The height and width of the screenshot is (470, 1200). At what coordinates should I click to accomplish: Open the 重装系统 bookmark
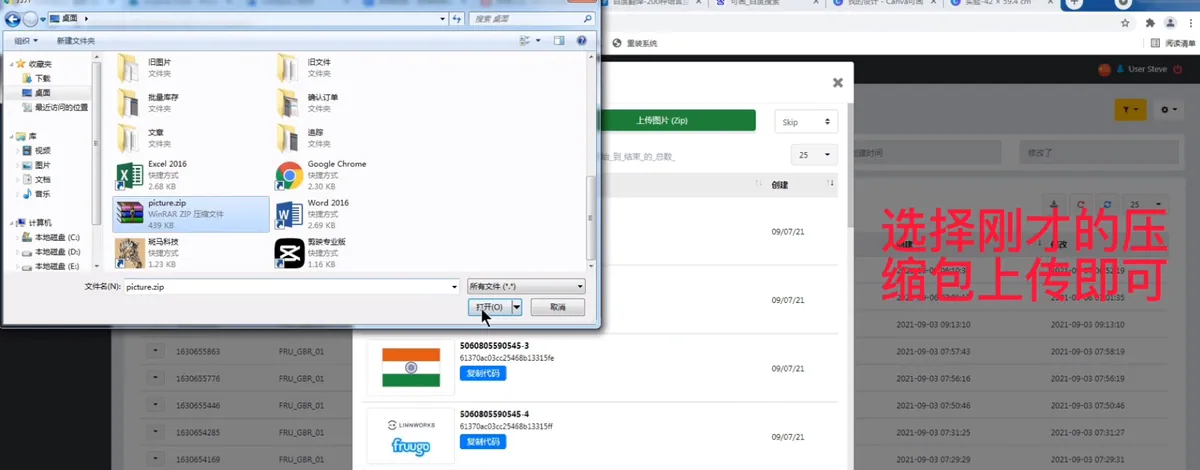[635, 43]
